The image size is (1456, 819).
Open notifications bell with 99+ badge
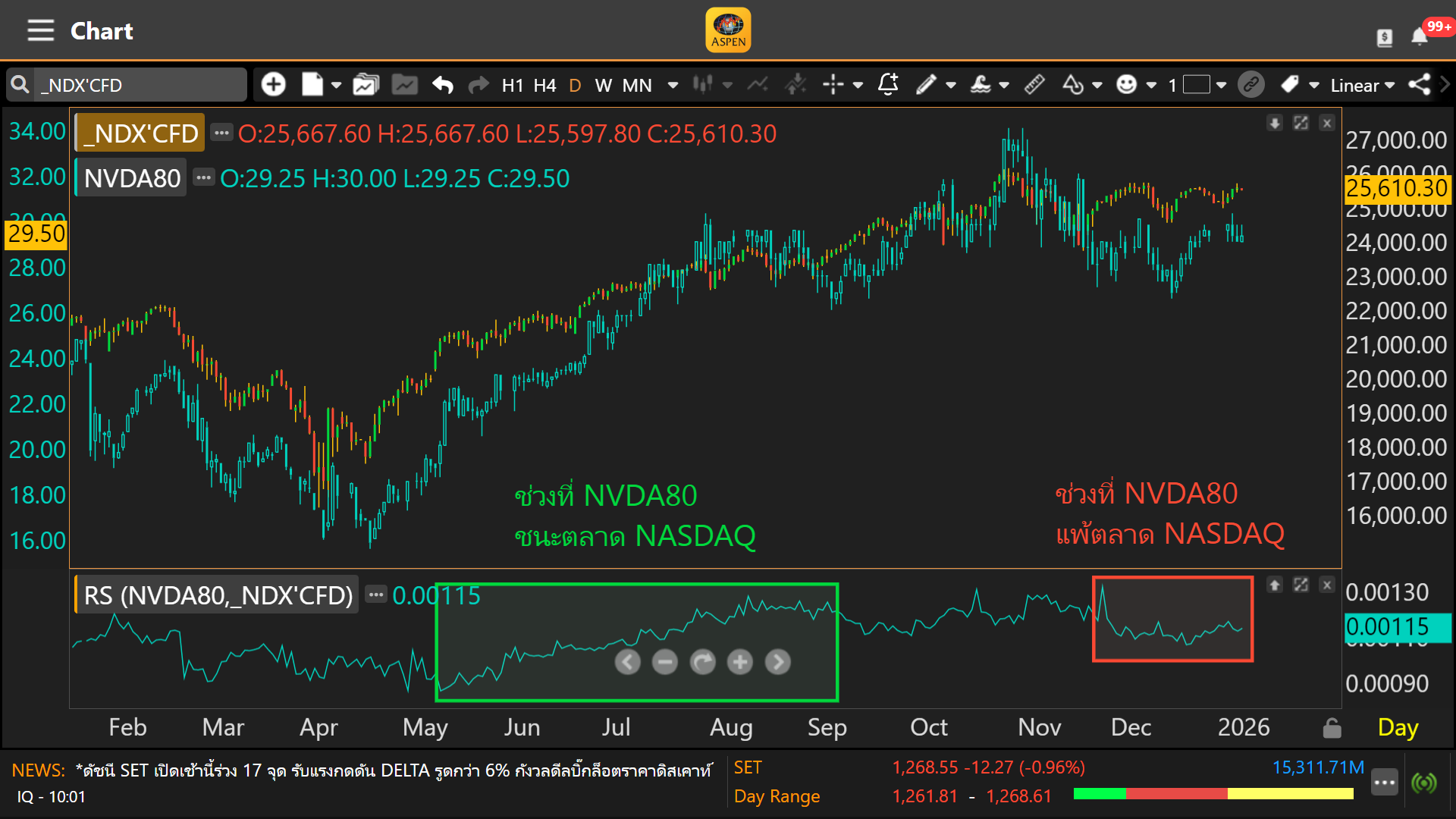click(1420, 36)
